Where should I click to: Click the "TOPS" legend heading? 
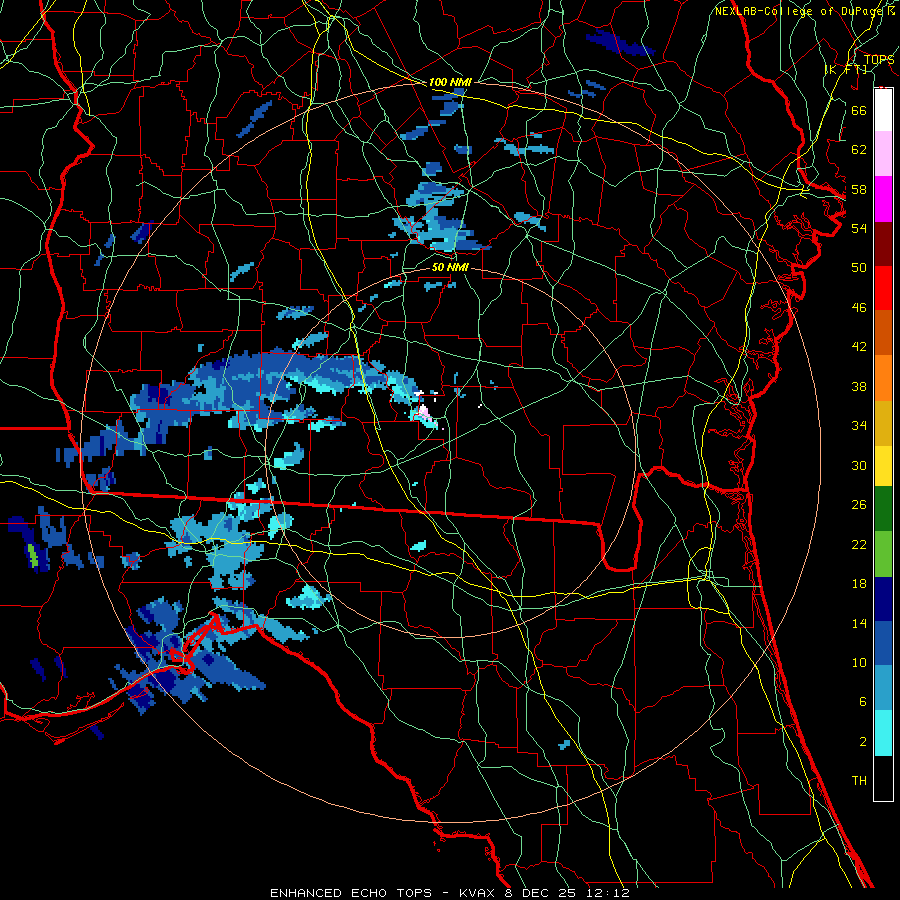click(879, 59)
